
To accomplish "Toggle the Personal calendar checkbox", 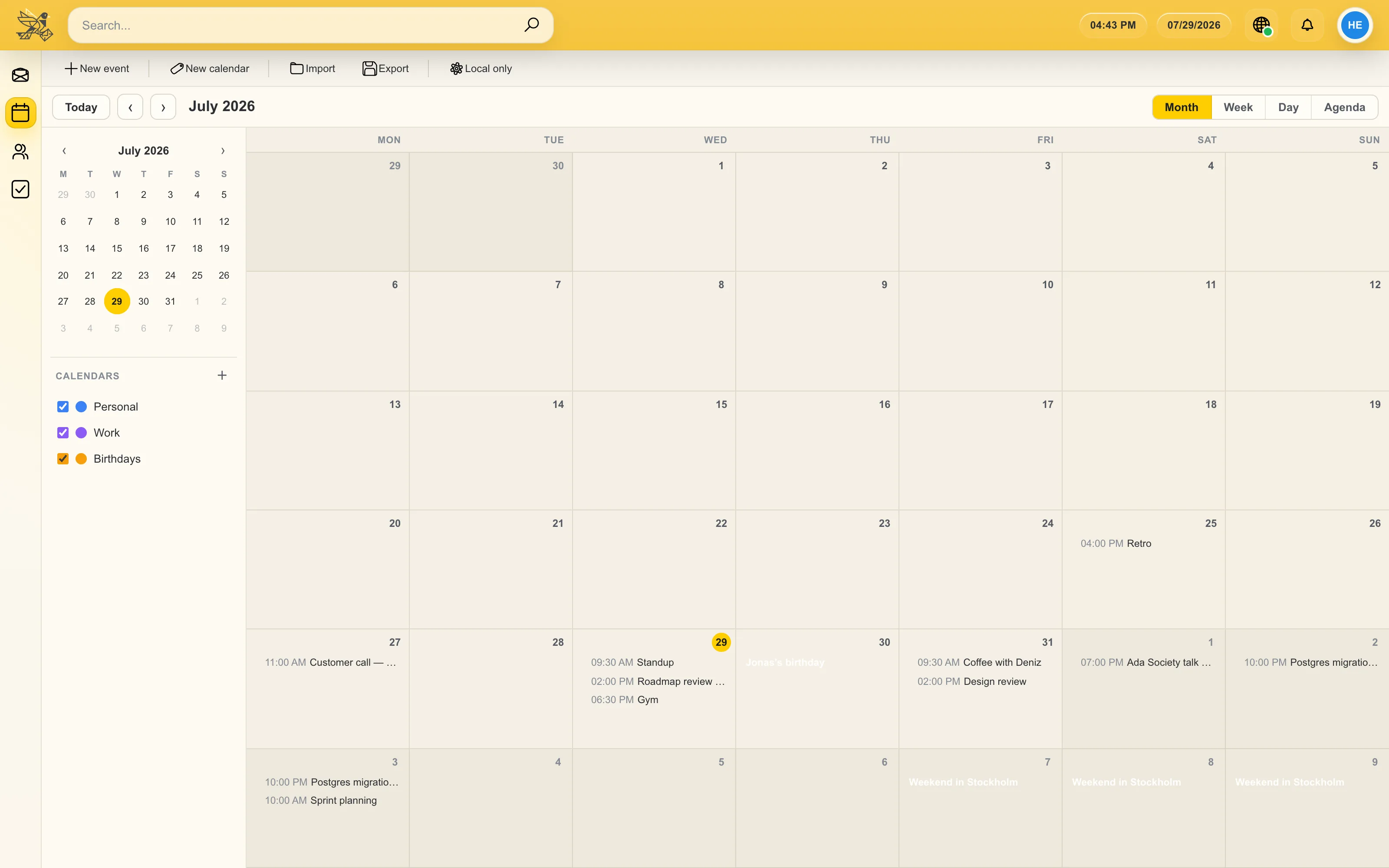I will tap(63, 407).
